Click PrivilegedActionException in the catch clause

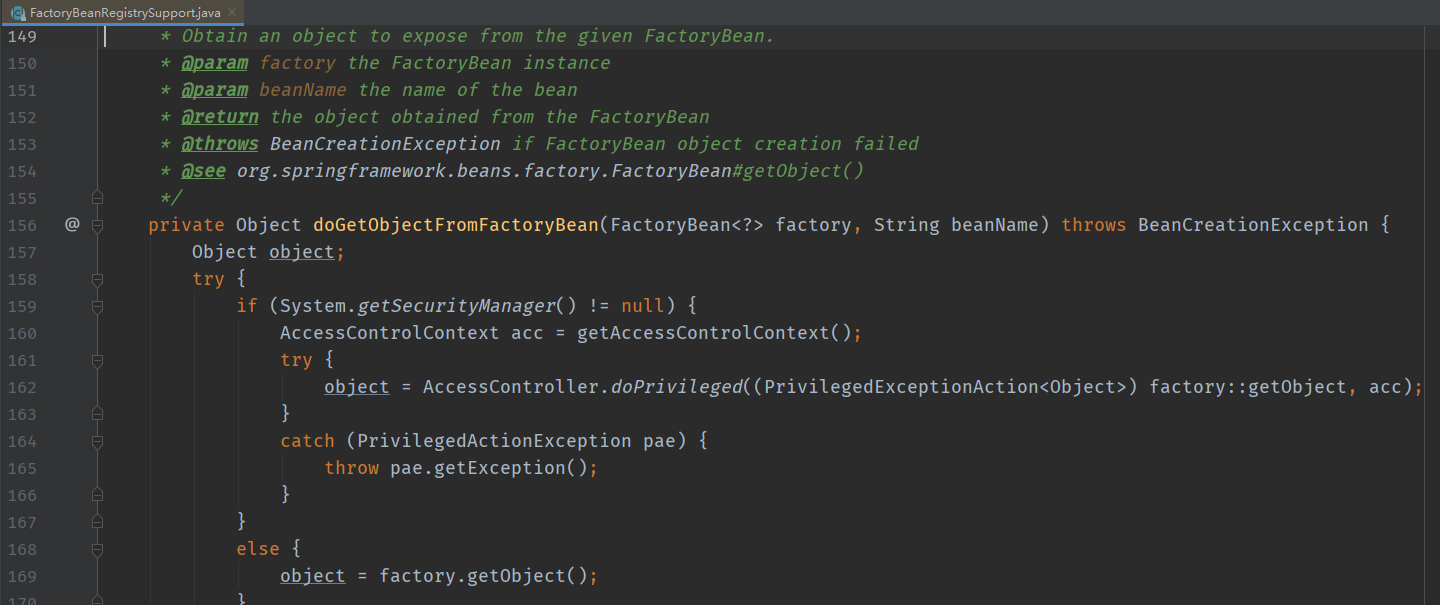pyautogui.click(x=494, y=441)
